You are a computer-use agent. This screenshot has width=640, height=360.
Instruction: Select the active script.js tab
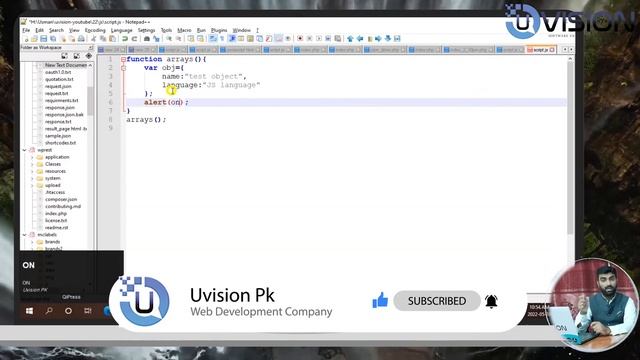[x=541, y=50]
